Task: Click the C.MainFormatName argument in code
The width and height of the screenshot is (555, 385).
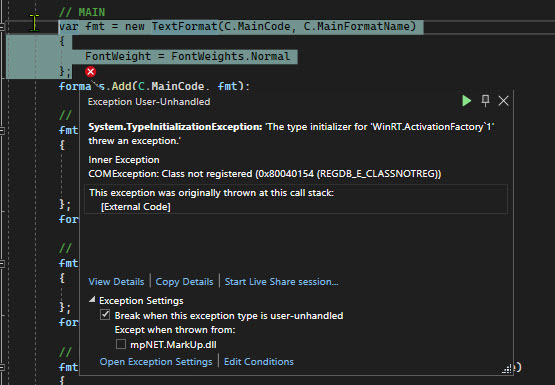Action: [x=356, y=26]
